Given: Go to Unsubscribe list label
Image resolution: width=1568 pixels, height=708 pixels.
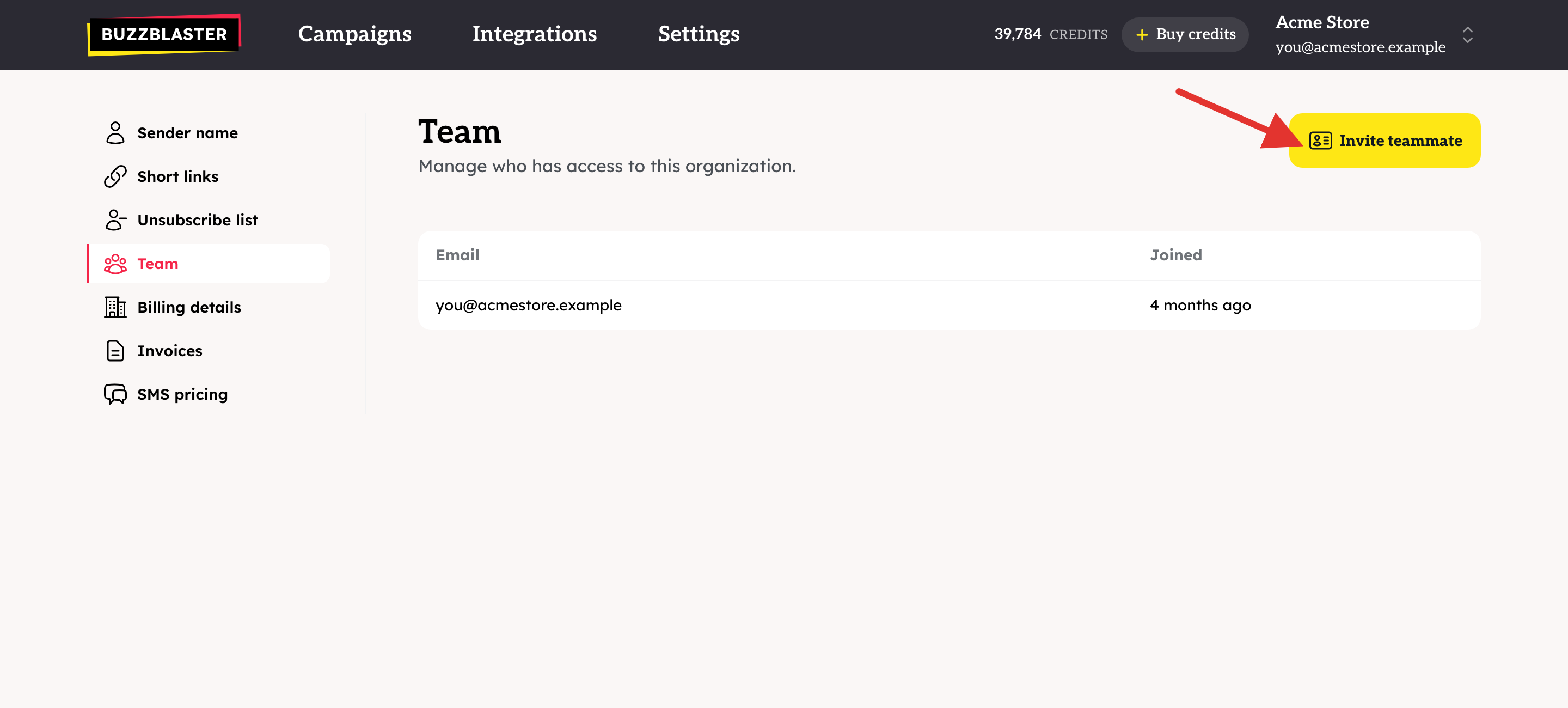Looking at the screenshot, I should (x=197, y=220).
